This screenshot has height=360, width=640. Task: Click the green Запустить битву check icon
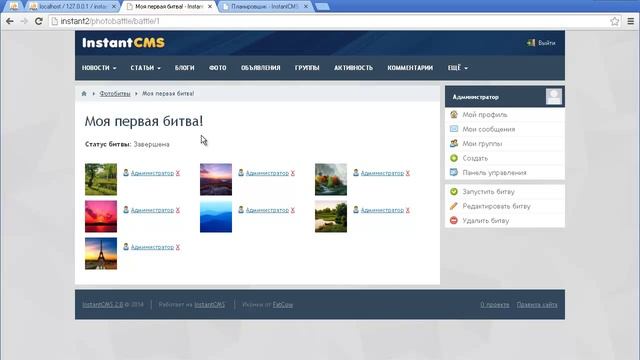(x=453, y=191)
